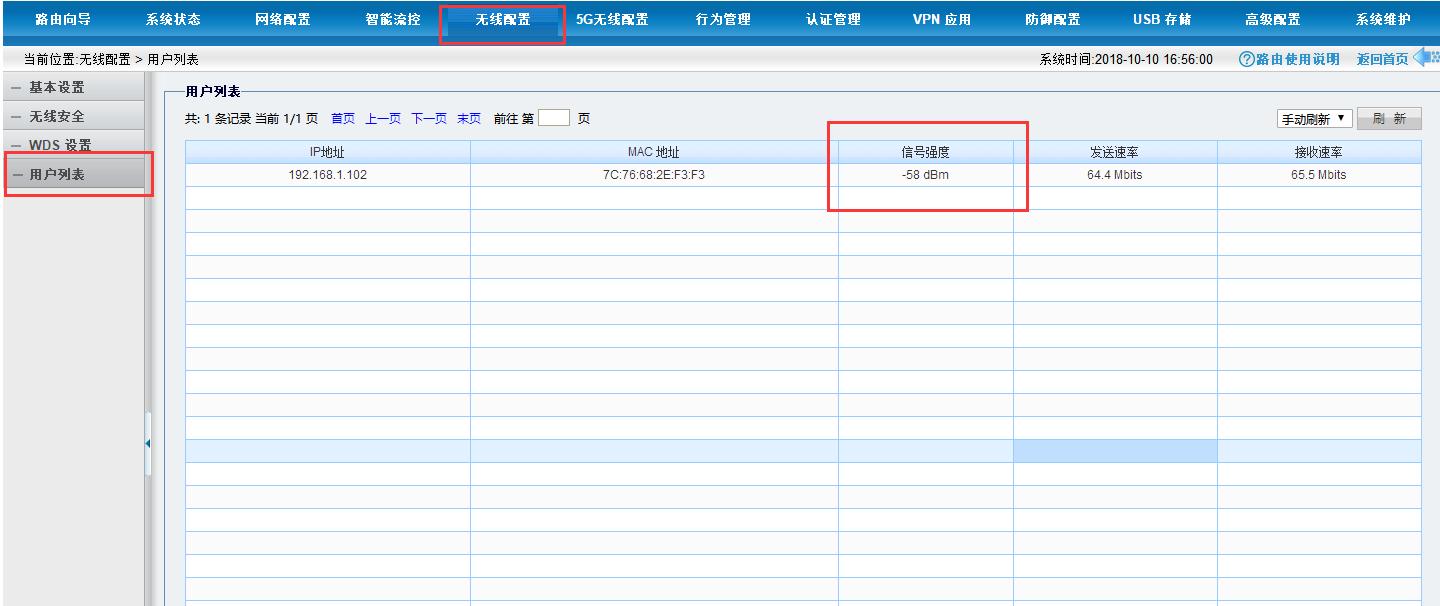Open the VPN 应用 menu
Image resolution: width=1440 pixels, height=606 pixels.
click(942, 17)
